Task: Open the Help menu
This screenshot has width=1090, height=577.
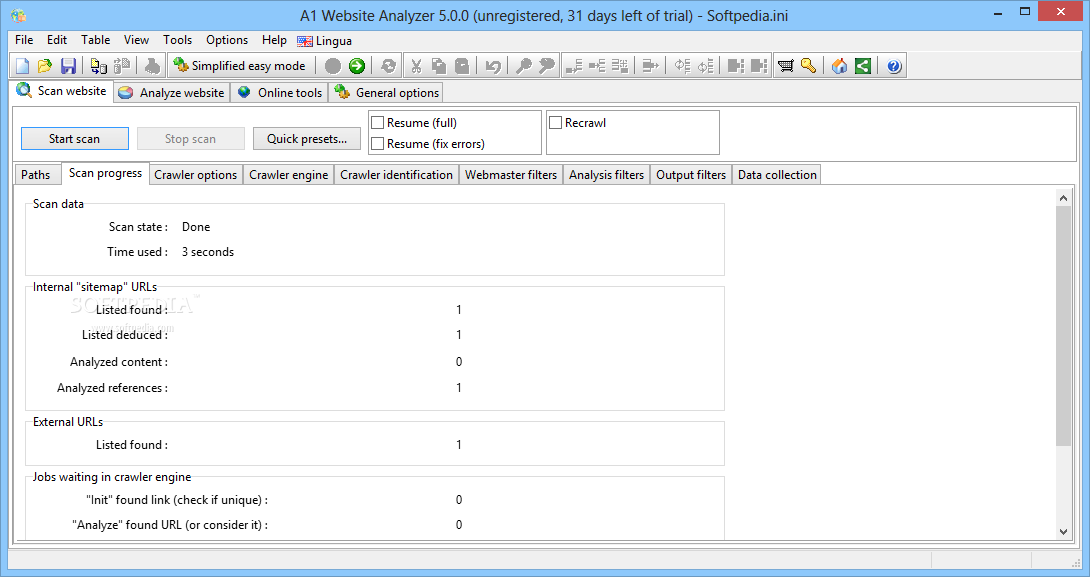Action: point(274,40)
